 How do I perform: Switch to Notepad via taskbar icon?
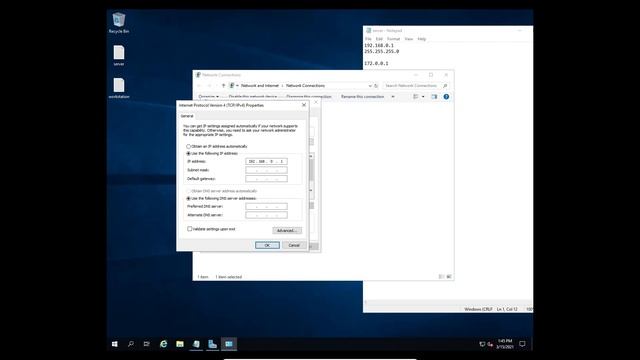[x=196, y=344]
